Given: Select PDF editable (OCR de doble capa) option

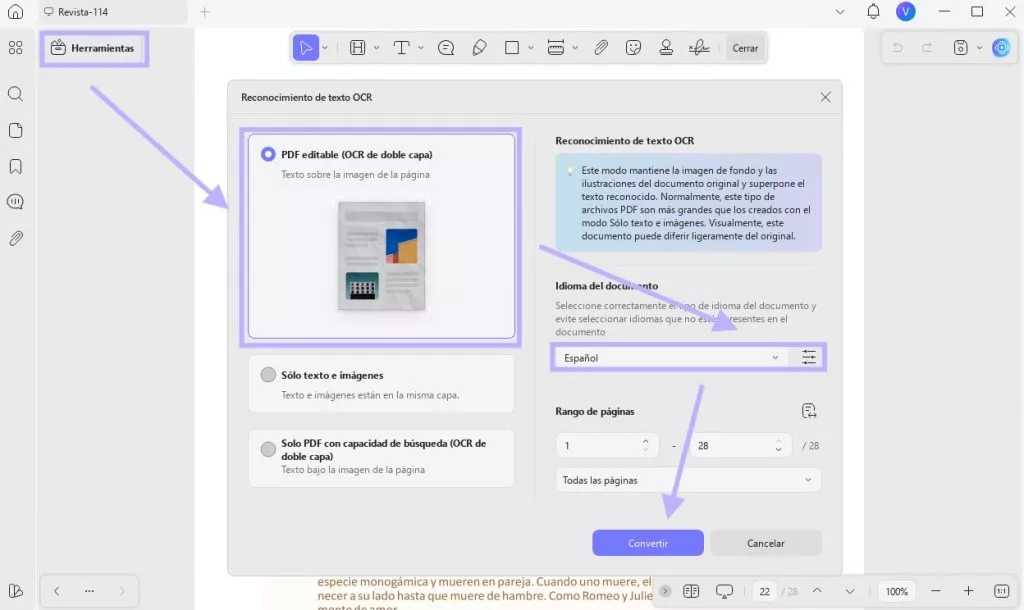Looking at the screenshot, I should (x=268, y=154).
